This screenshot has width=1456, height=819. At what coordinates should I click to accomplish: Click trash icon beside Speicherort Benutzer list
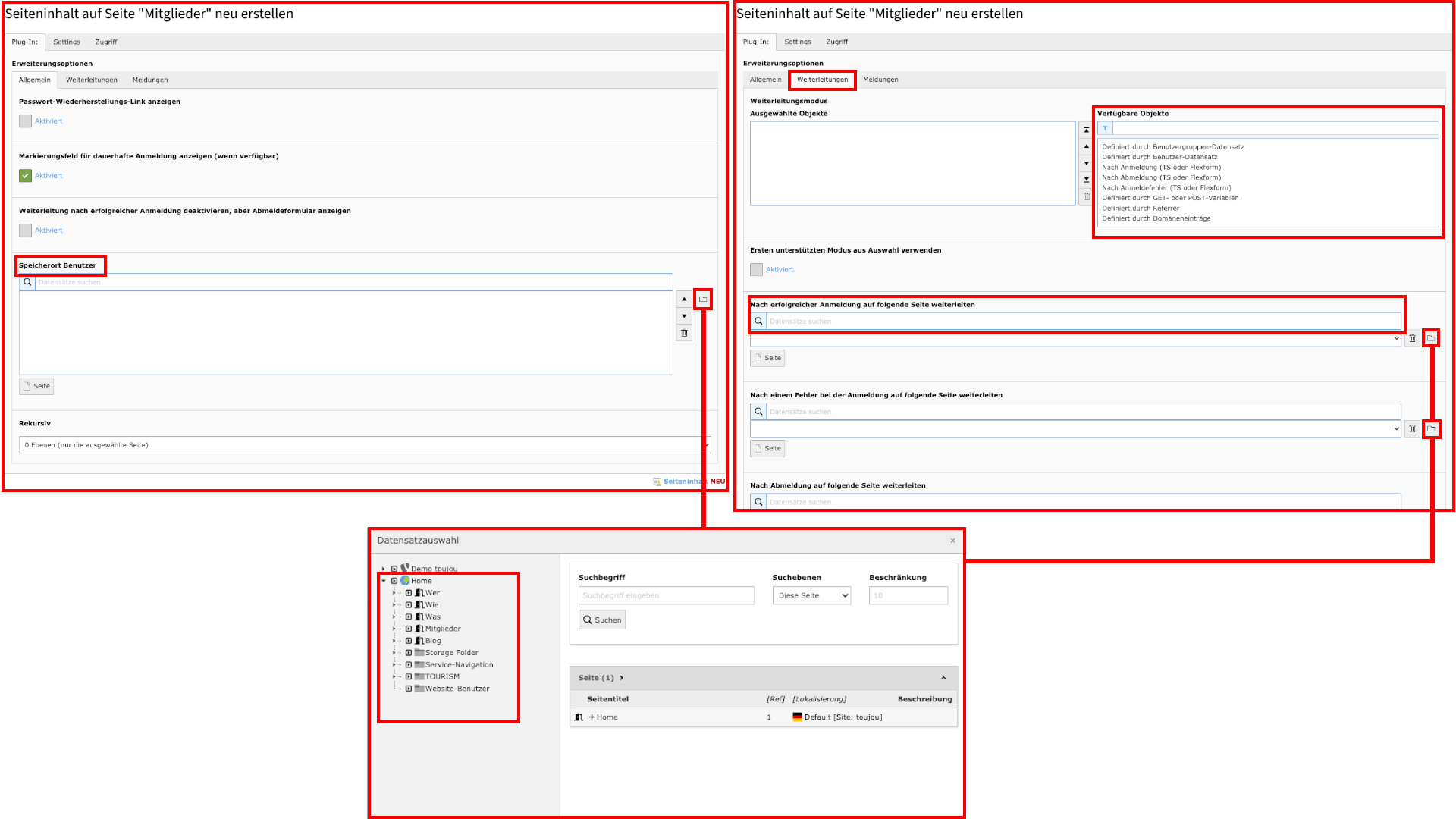point(684,333)
